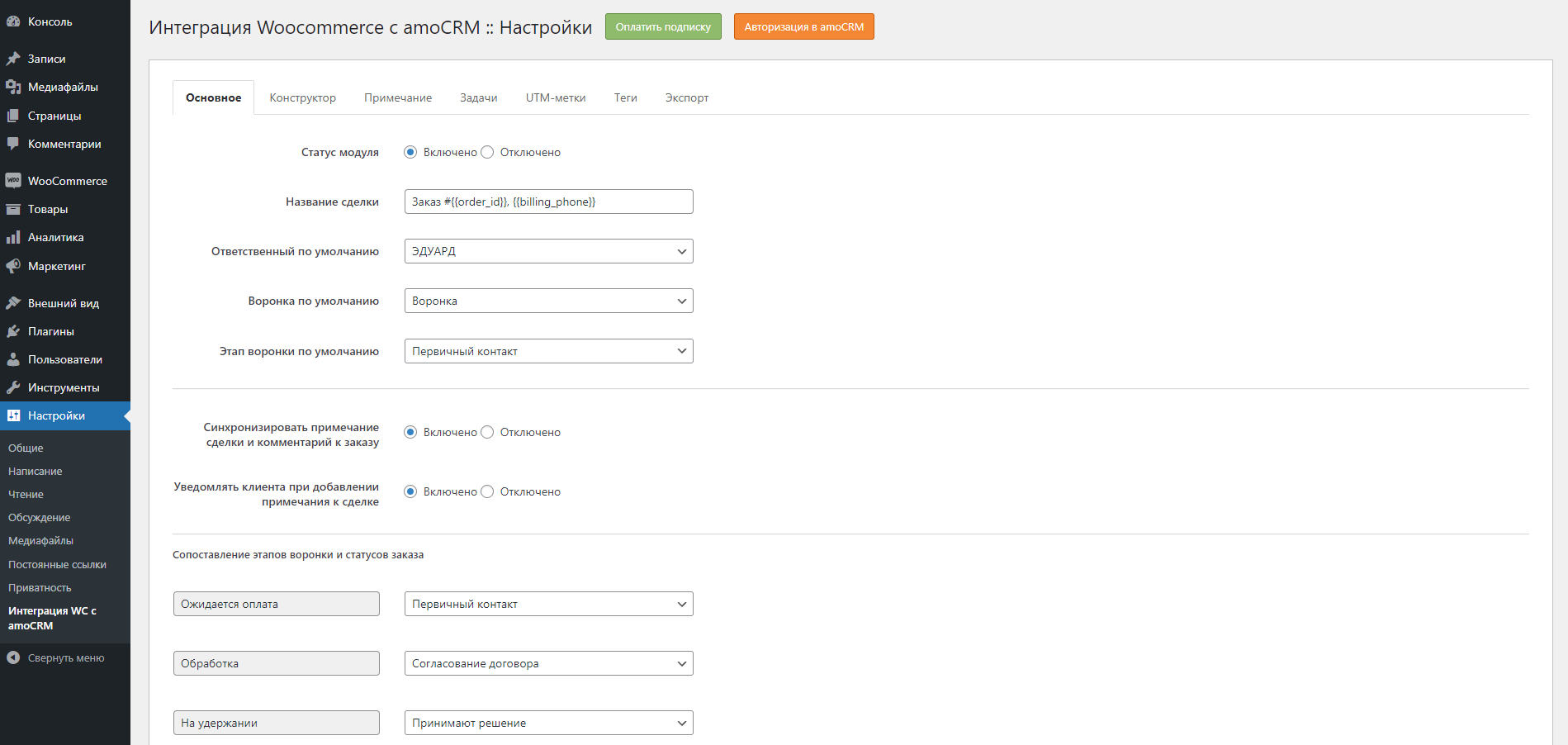Screen dimensions: 1568x745
Task: Click the WooCommerce sidebar icon
Action: (13, 180)
